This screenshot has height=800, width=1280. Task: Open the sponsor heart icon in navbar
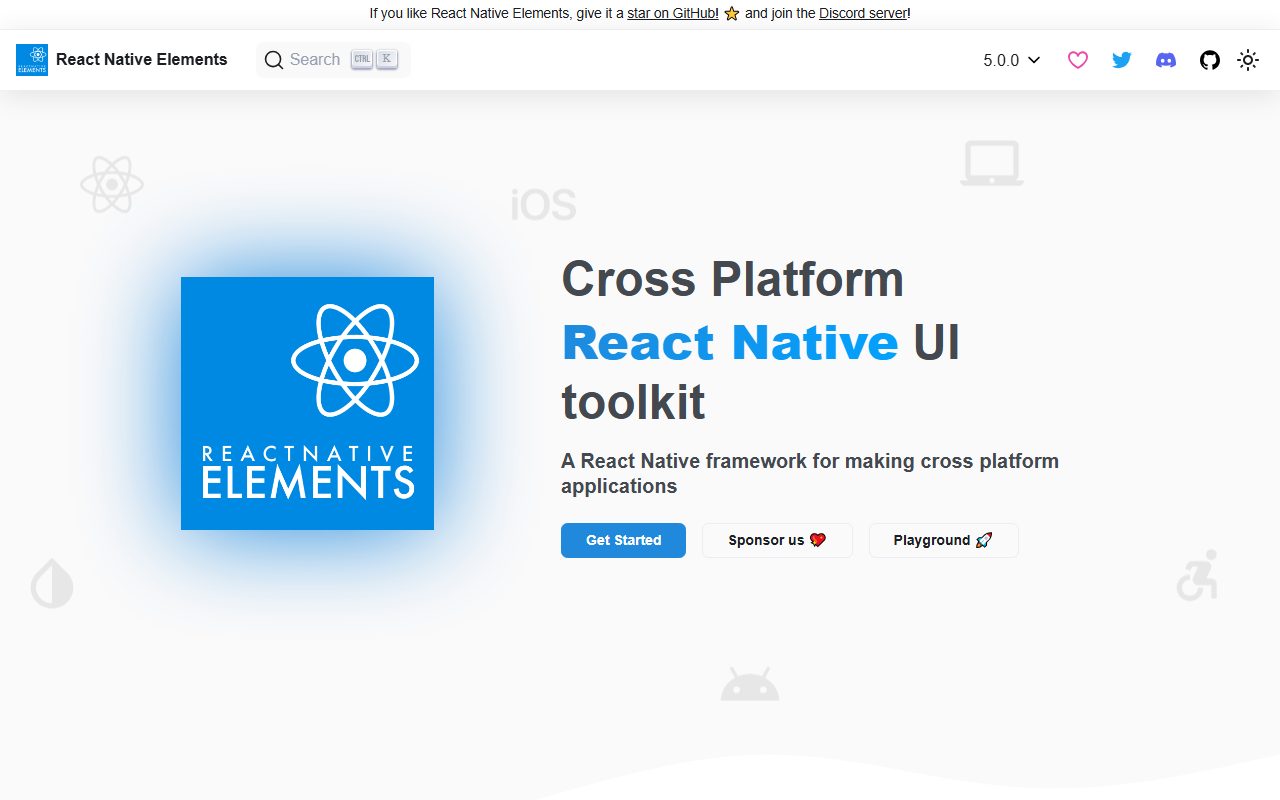1078,60
